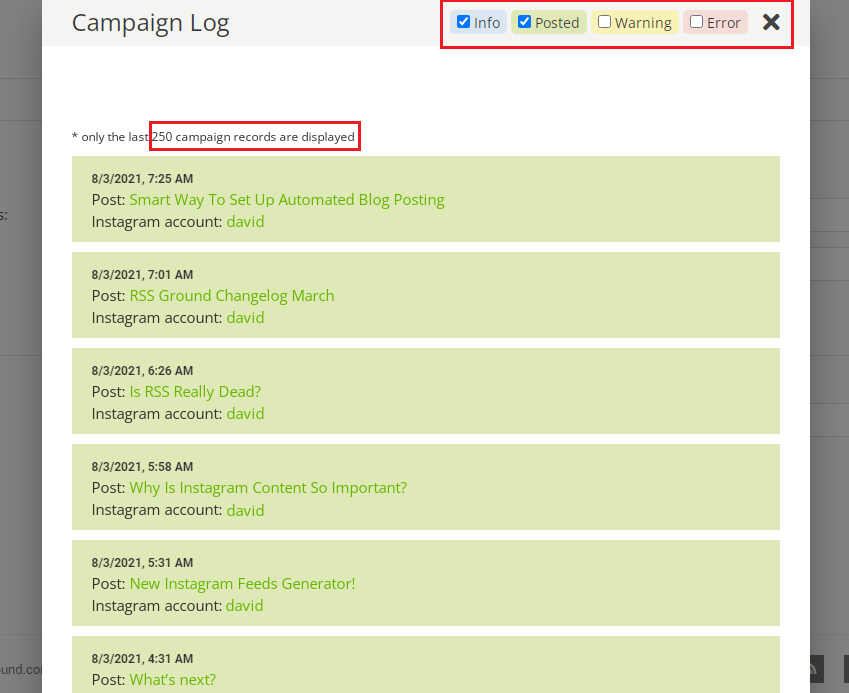Open the 'RSS Ground Changelog March' post link
The height and width of the screenshot is (693, 849).
[231, 296]
